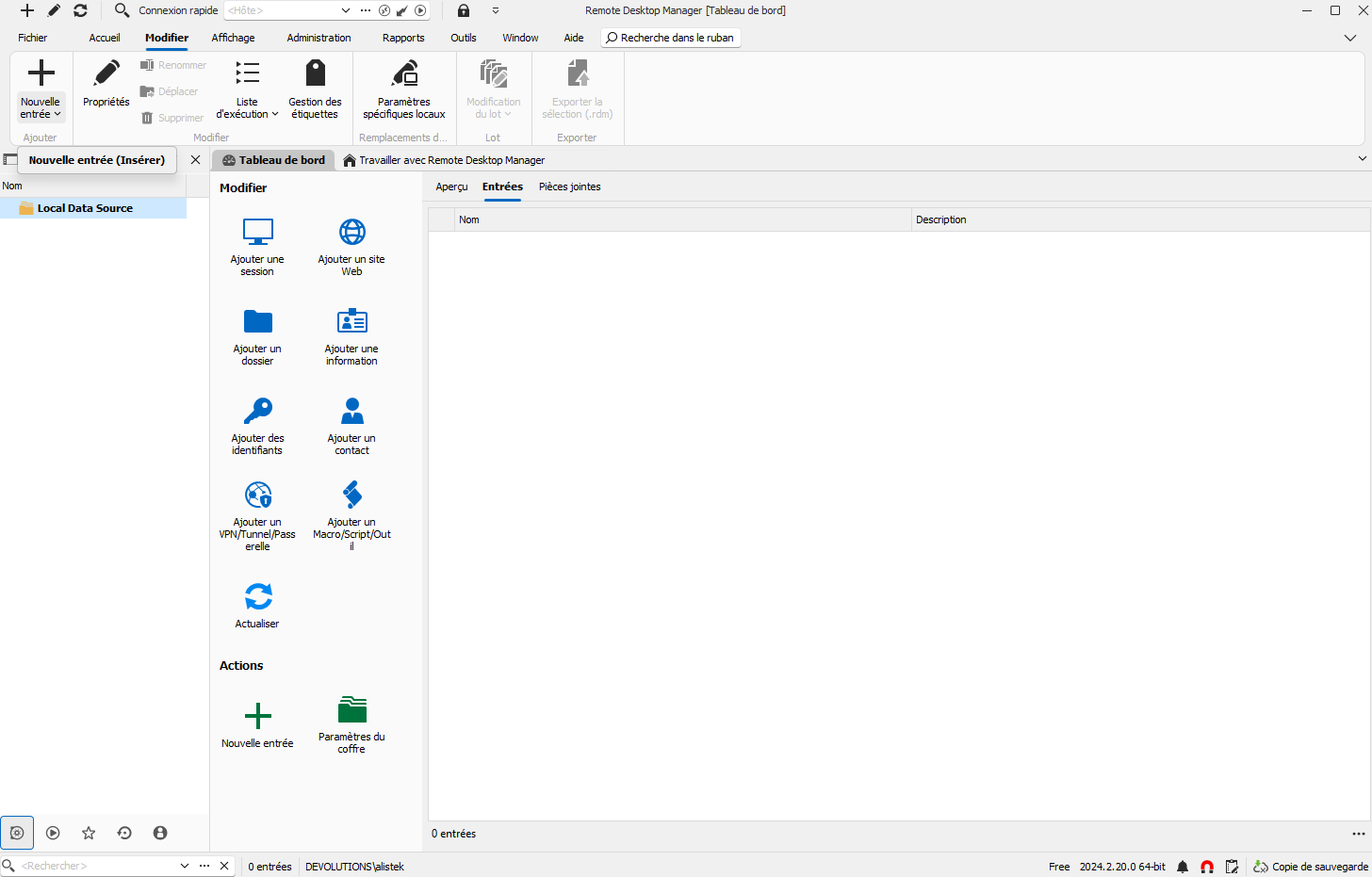Image resolution: width=1372 pixels, height=877 pixels.
Task: Click the lock icon in the title bar
Action: [x=464, y=10]
